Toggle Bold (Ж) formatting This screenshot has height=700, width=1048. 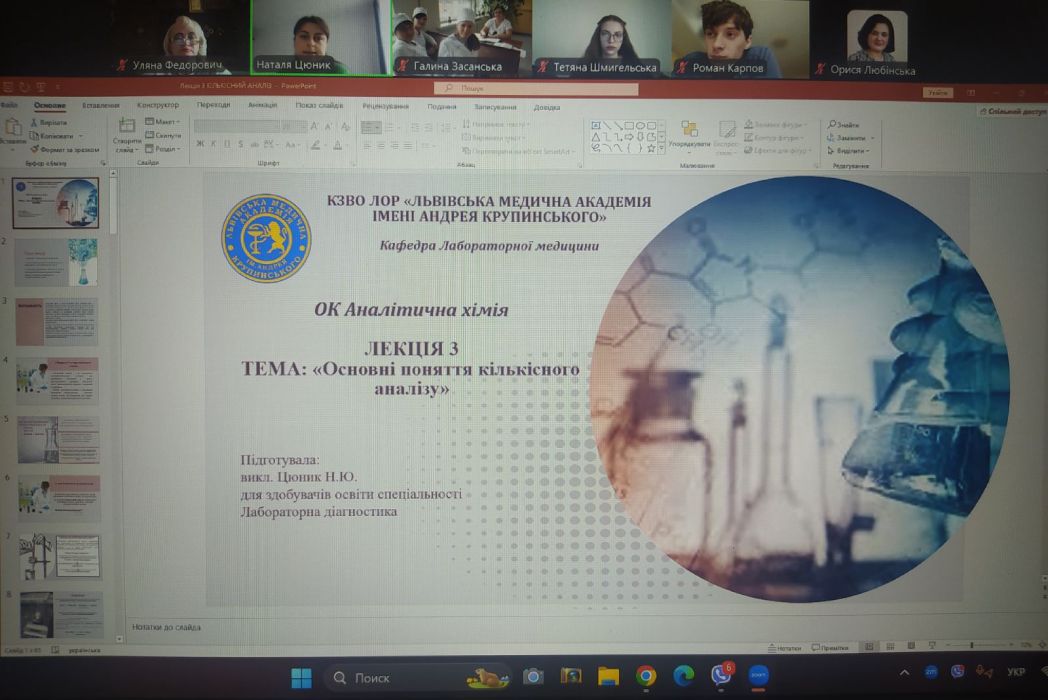200,144
